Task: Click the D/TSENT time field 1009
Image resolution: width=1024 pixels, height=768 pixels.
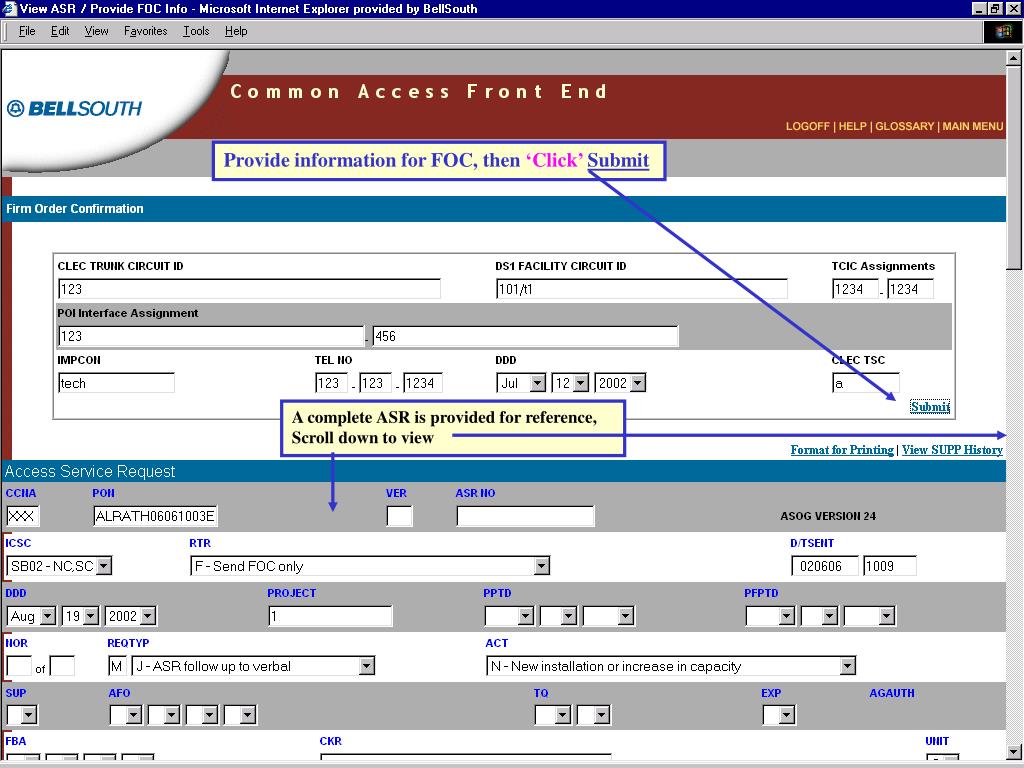Action: (889, 566)
